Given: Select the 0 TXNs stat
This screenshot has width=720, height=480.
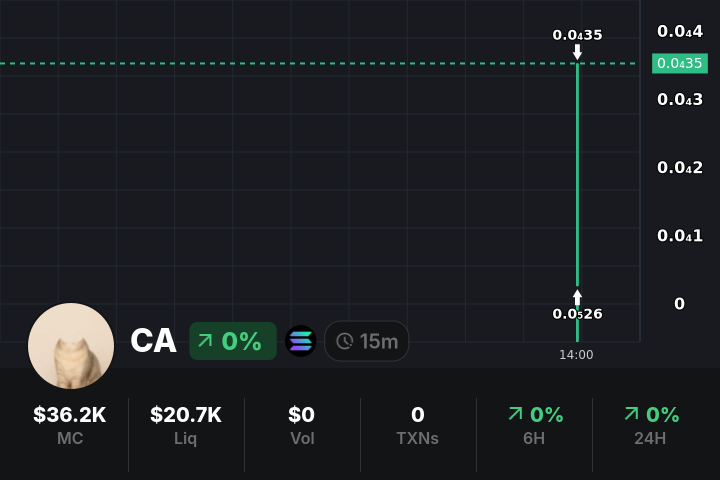Looking at the screenshot, I should point(417,424).
